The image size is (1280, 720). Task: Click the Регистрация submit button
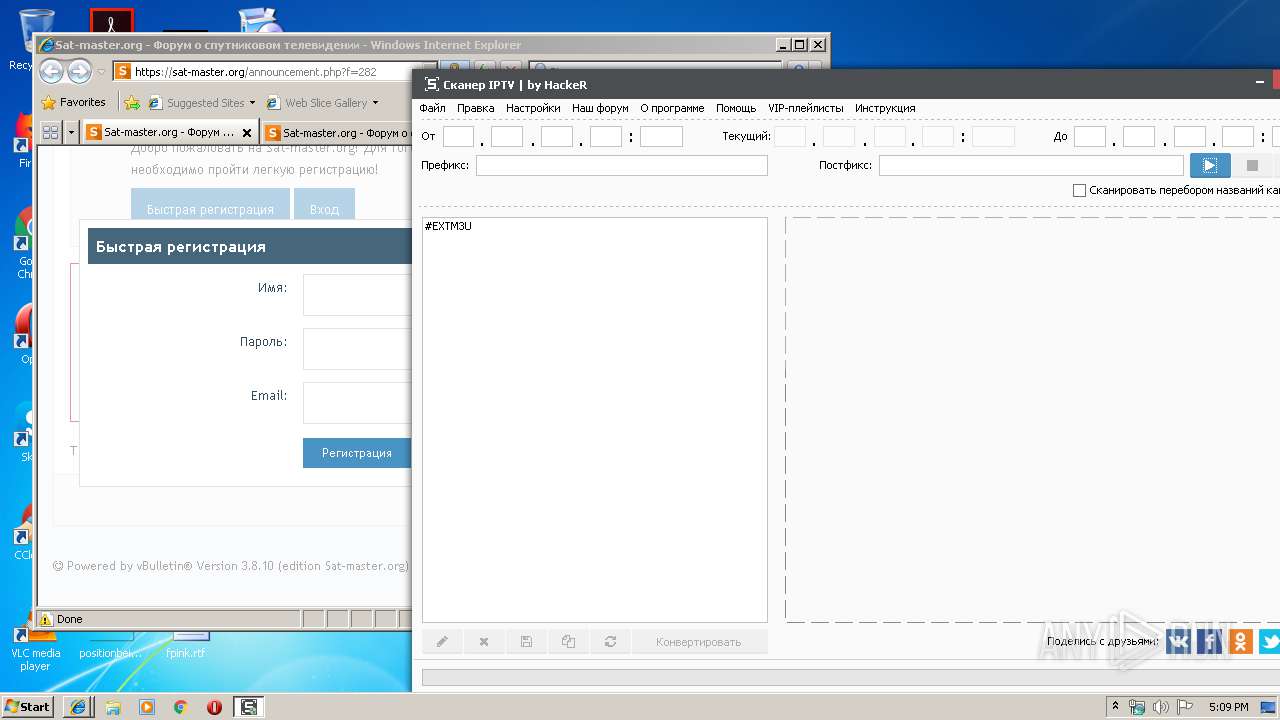[x=357, y=453]
